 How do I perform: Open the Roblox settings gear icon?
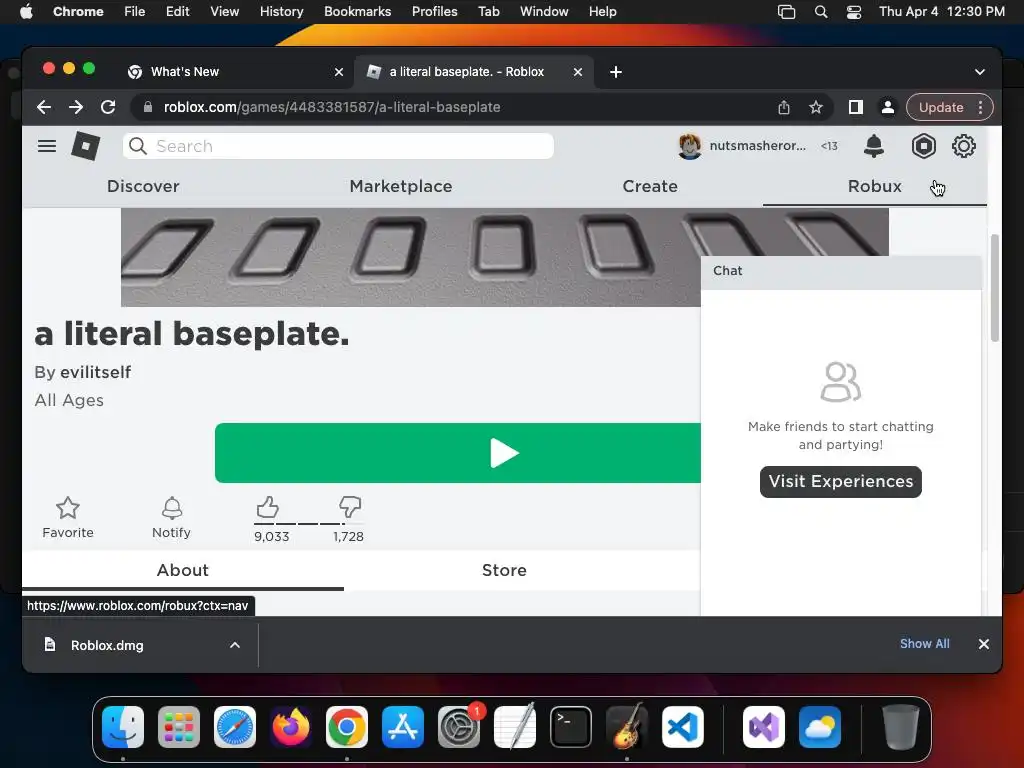[x=963, y=146]
